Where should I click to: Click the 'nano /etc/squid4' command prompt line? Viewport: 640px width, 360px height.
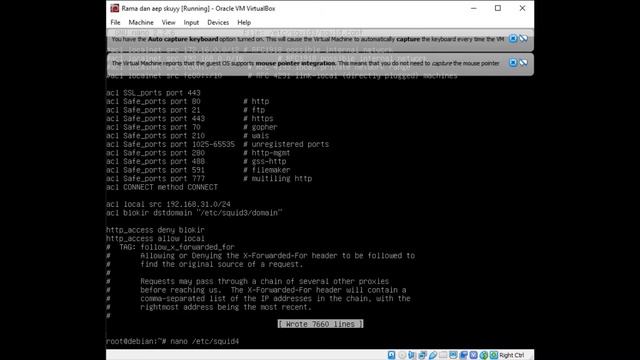[172, 341]
